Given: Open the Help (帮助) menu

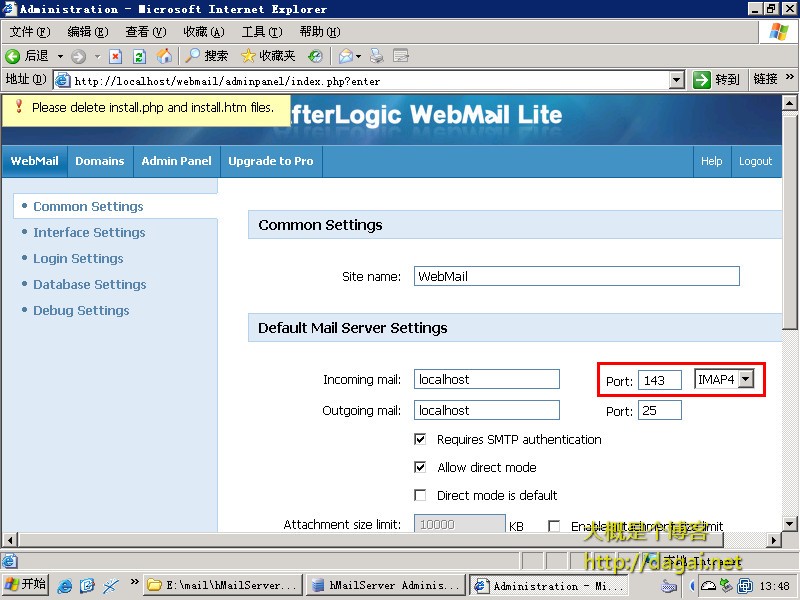Looking at the screenshot, I should [320, 32].
